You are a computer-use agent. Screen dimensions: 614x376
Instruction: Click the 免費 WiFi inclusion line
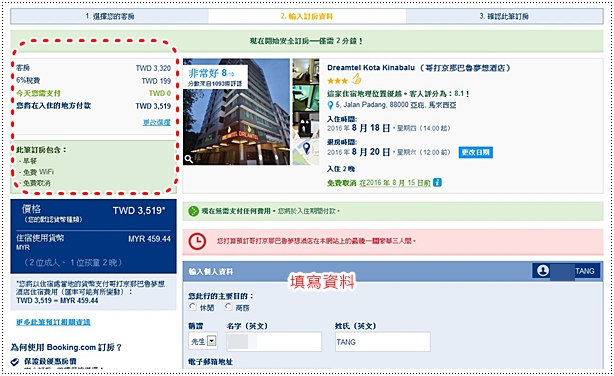36,172
